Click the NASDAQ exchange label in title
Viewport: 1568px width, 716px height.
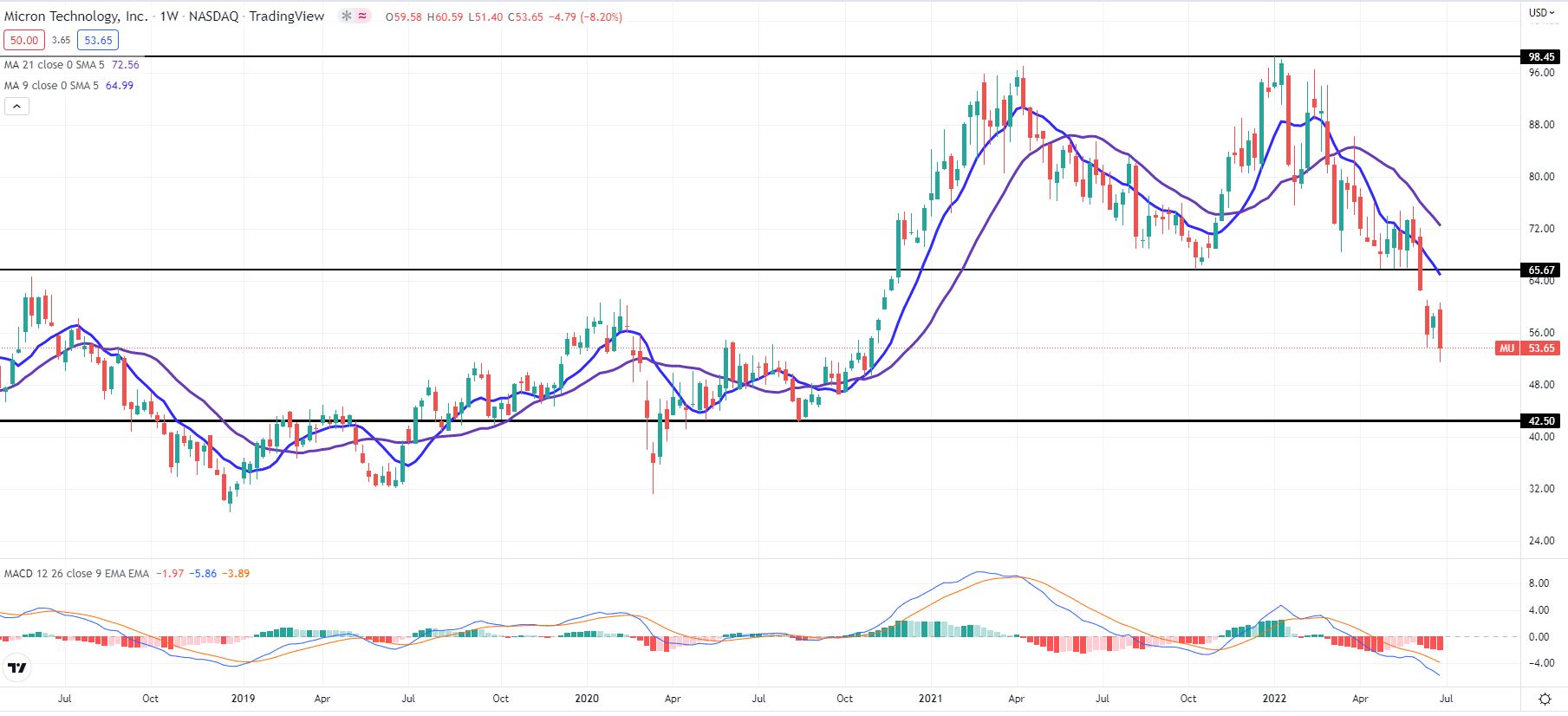click(x=214, y=16)
